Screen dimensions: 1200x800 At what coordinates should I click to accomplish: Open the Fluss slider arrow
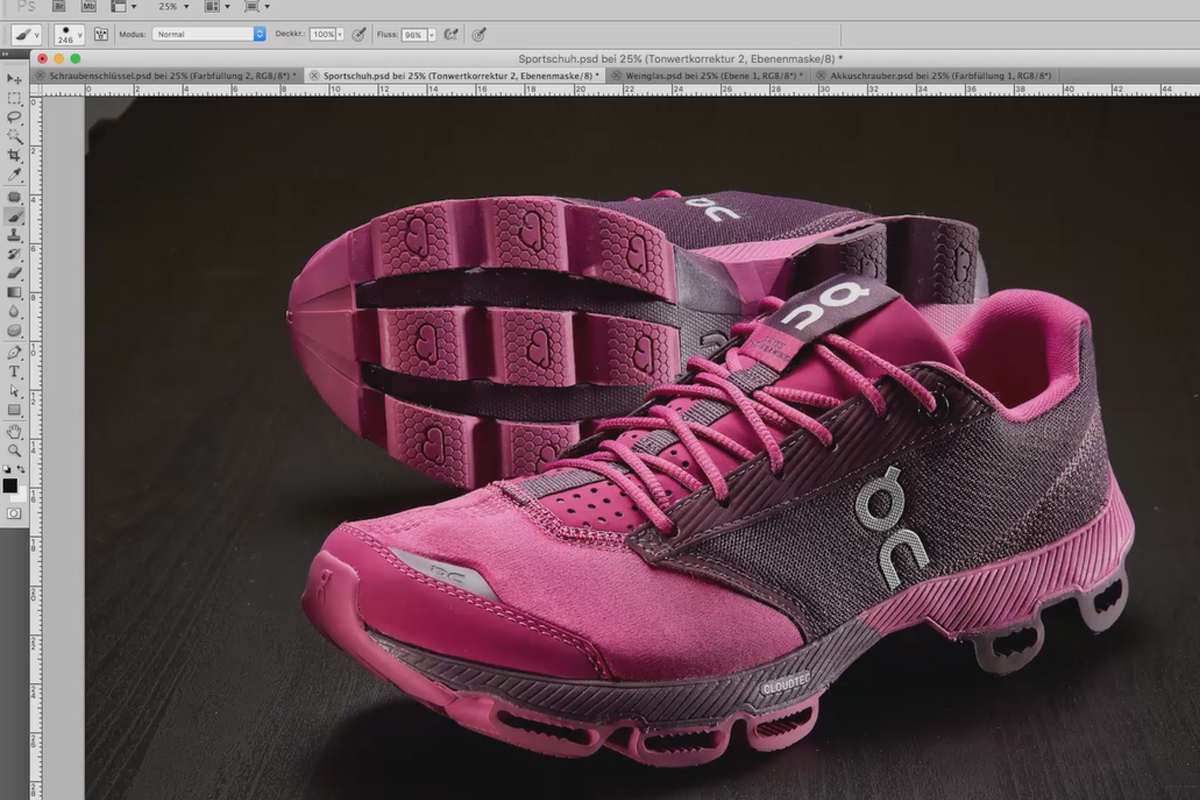click(432, 34)
